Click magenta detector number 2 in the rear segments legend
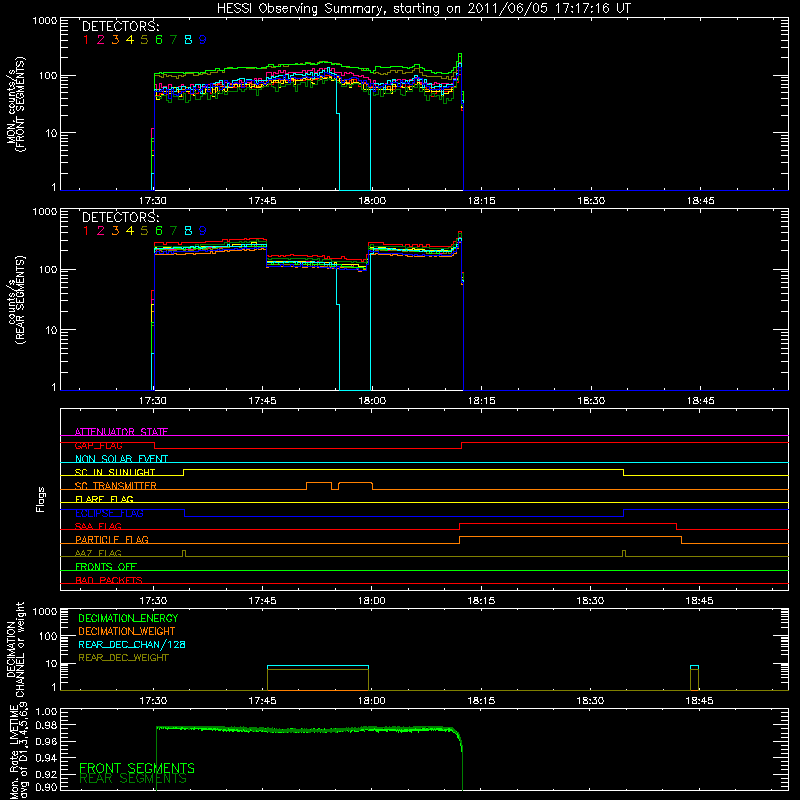The image size is (800, 800). [x=101, y=231]
